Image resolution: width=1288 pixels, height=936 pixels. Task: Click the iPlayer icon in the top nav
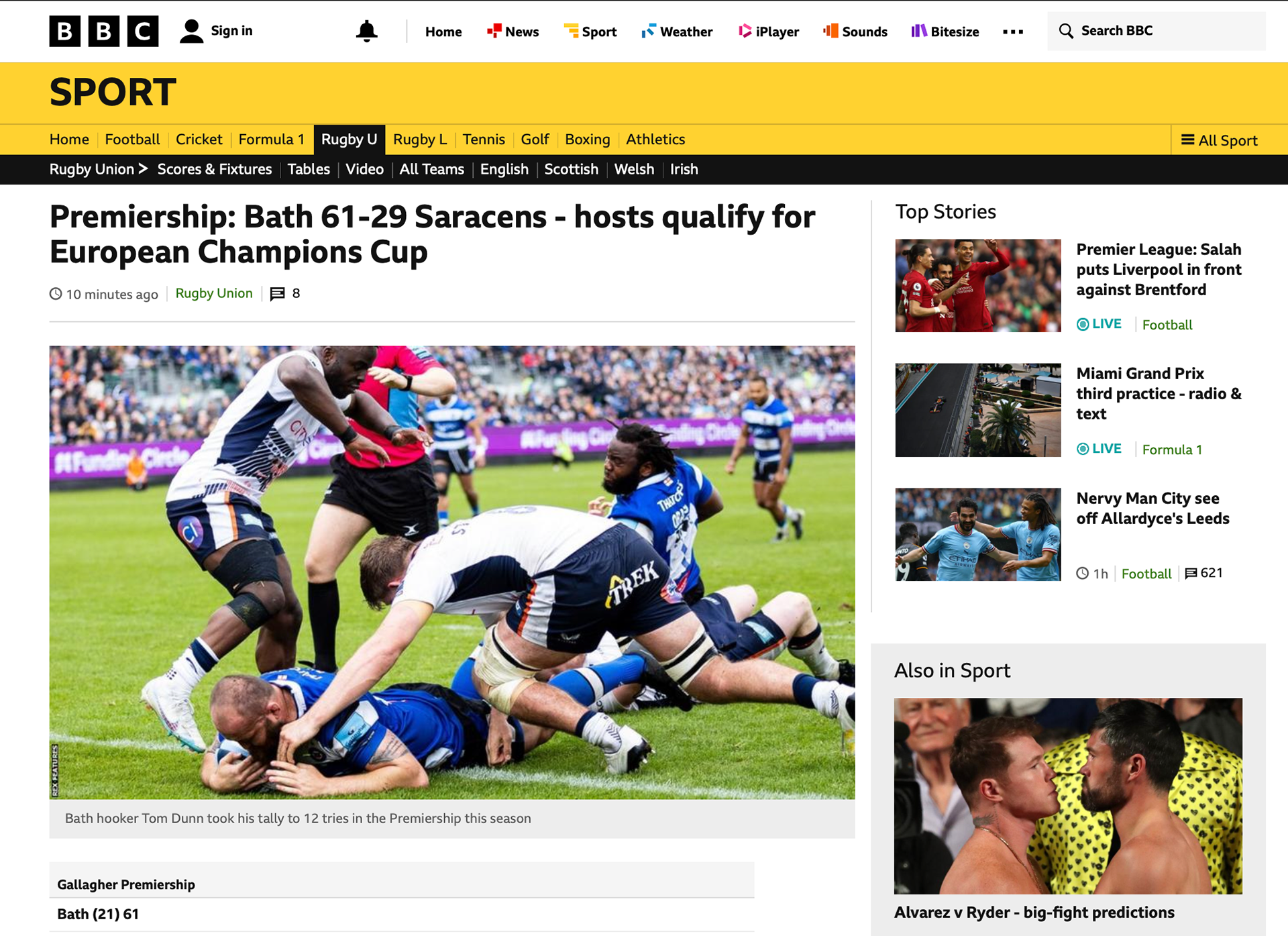point(745,31)
